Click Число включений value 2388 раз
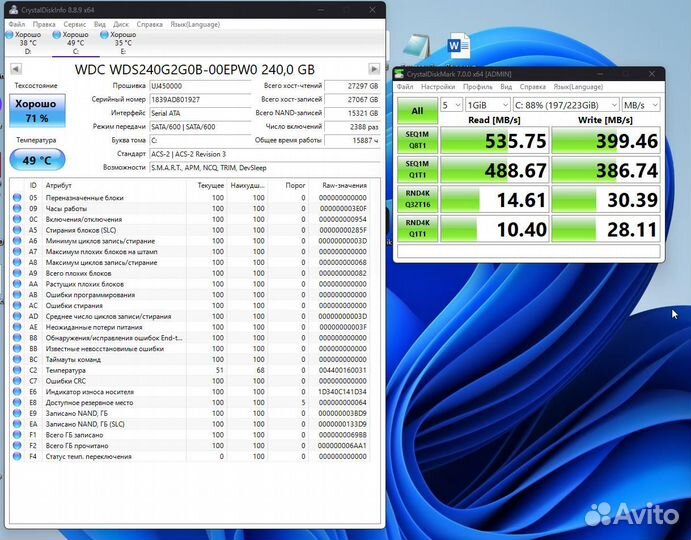Screen dimensions: 691x540 pyautogui.click(x=353, y=127)
